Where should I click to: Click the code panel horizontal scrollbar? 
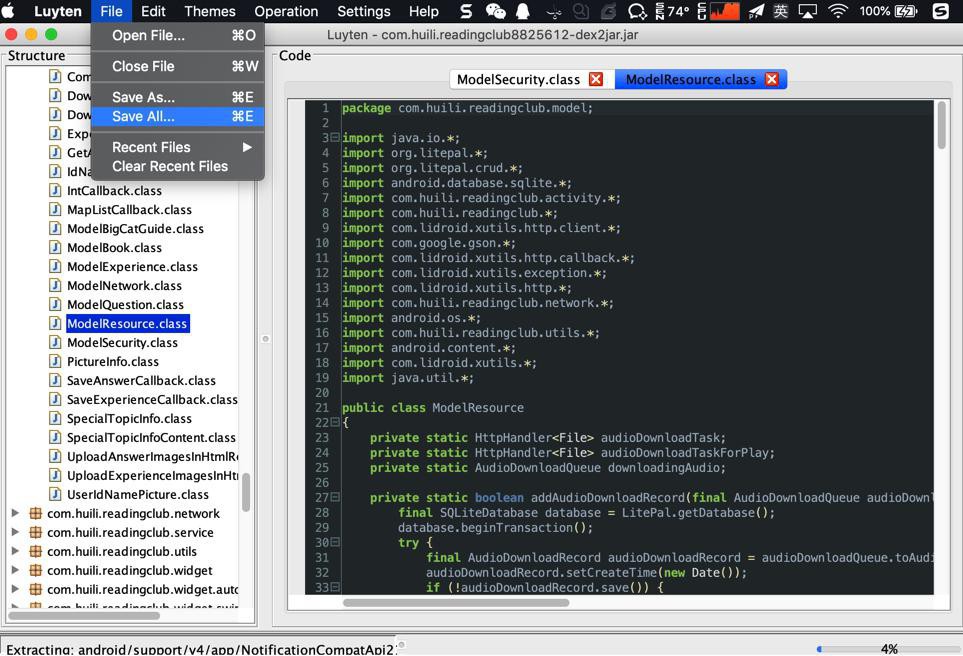[x=456, y=602]
